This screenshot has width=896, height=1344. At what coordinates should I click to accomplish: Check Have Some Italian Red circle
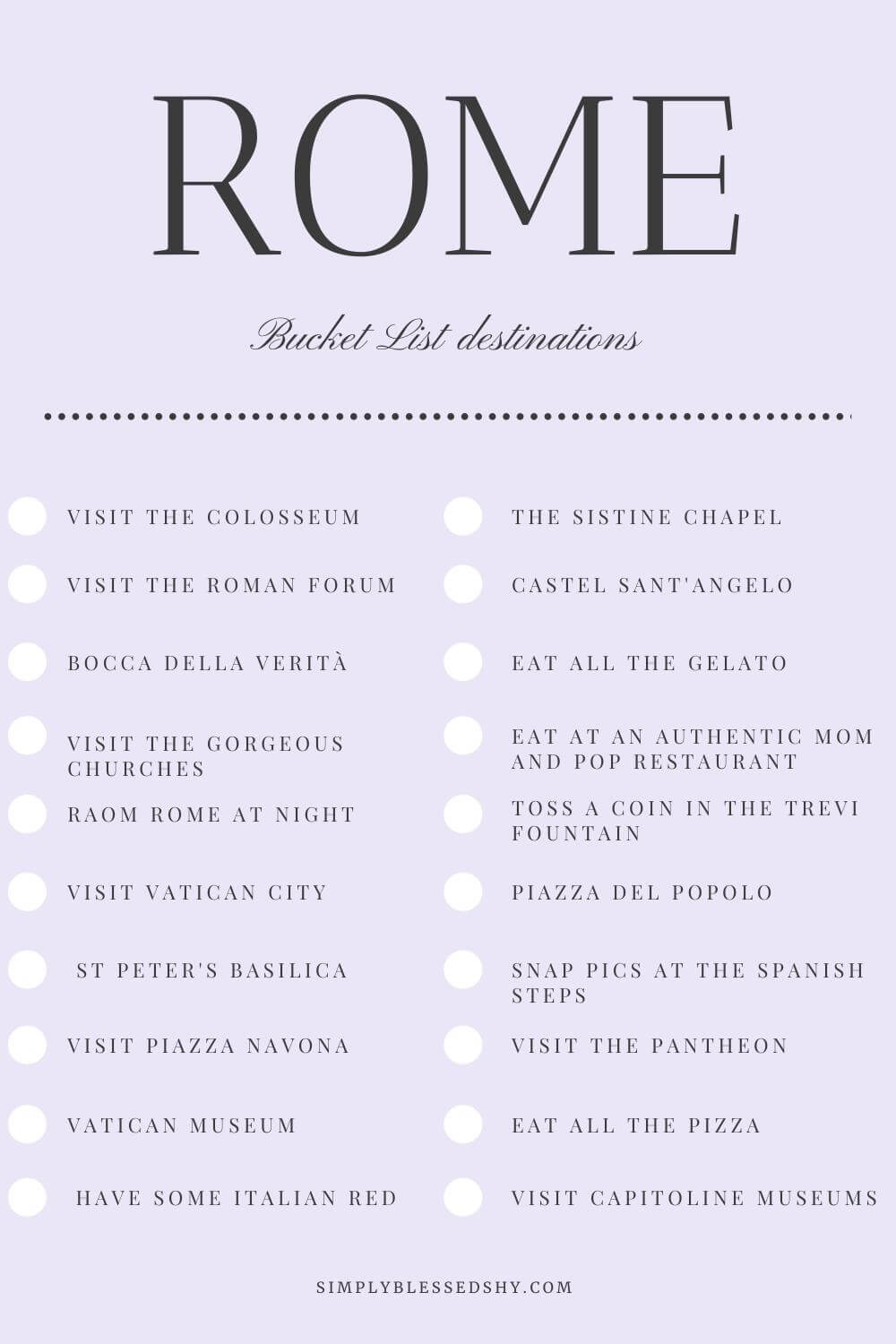click(27, 1197)
